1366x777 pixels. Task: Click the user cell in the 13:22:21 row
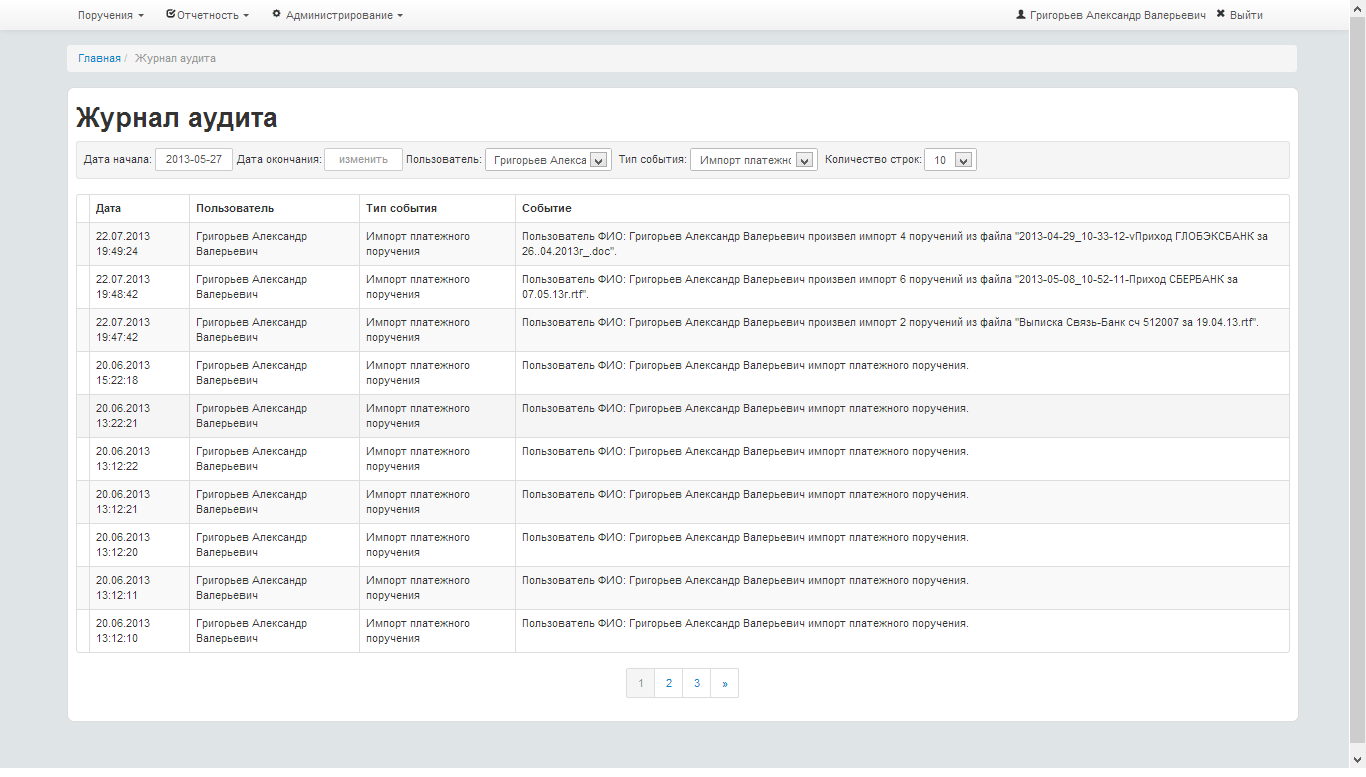coord(274,416)
